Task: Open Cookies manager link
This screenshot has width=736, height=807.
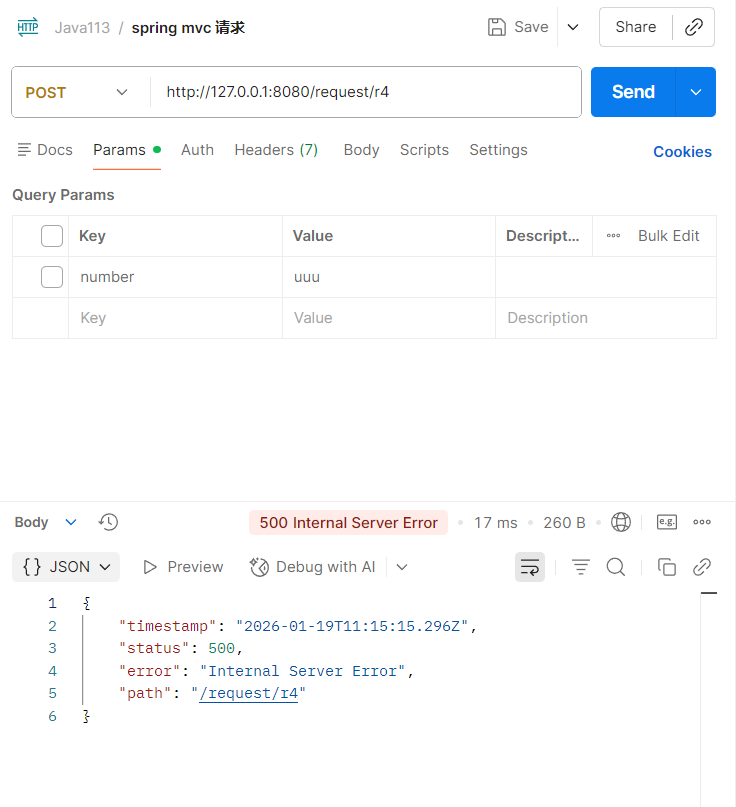Action: tap(682, 152)
